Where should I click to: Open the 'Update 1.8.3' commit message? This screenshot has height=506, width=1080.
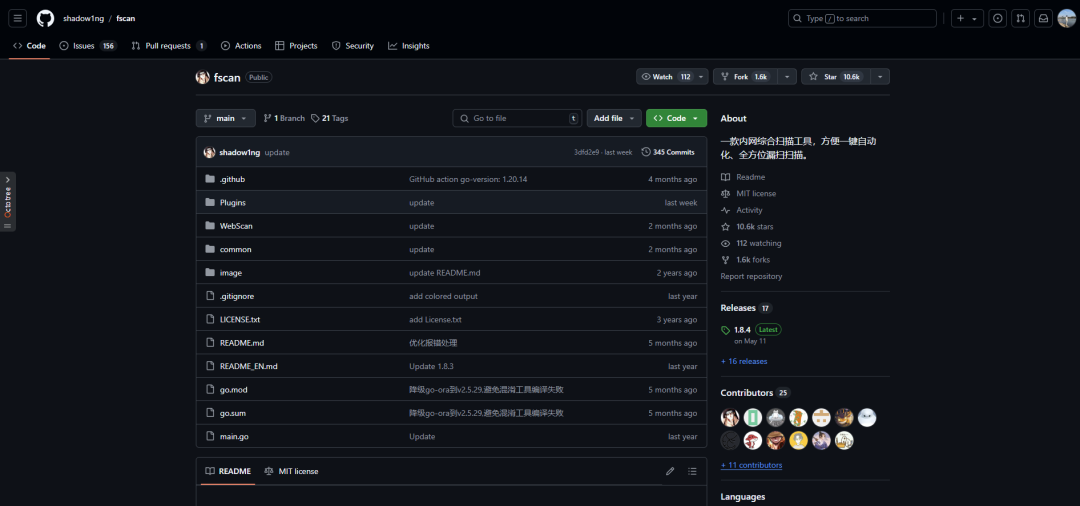[431, 366]
